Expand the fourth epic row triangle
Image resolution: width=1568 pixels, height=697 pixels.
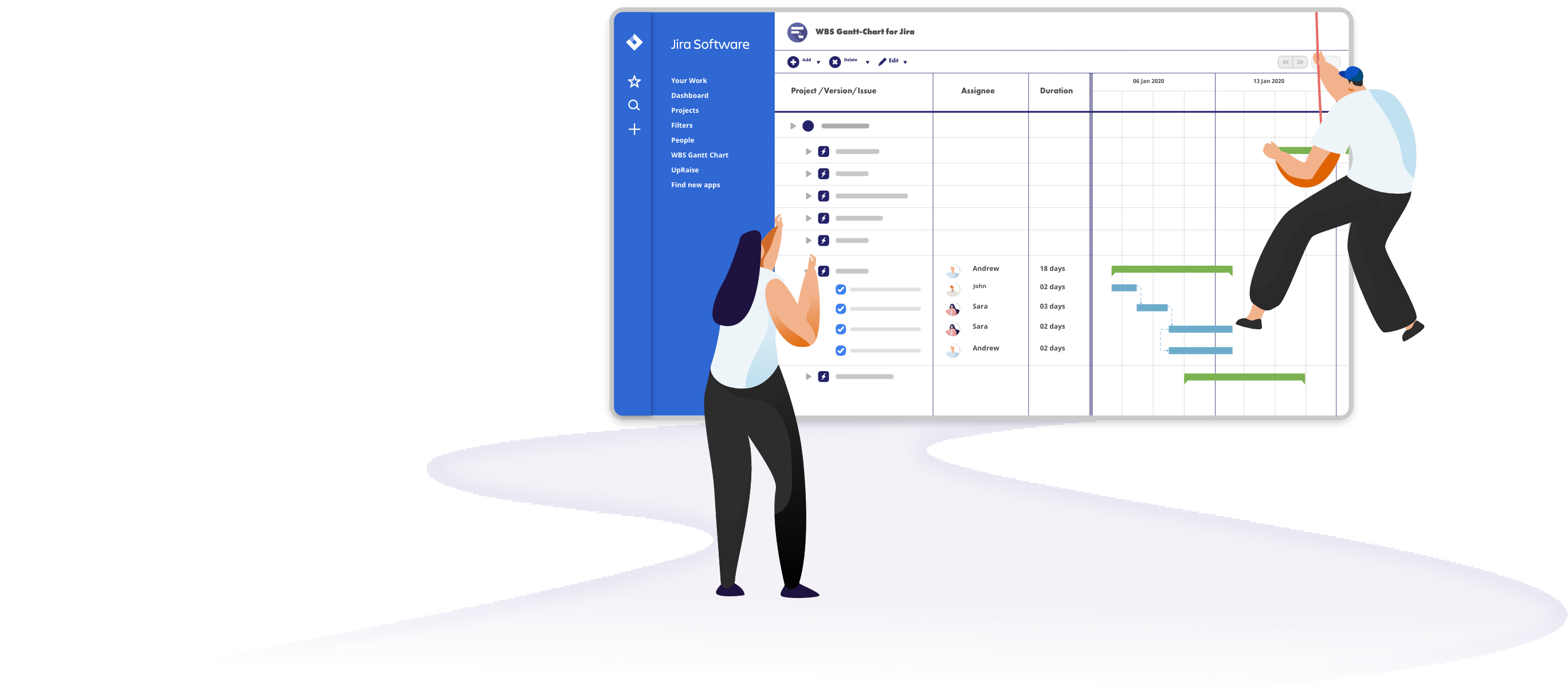[808, 218]
